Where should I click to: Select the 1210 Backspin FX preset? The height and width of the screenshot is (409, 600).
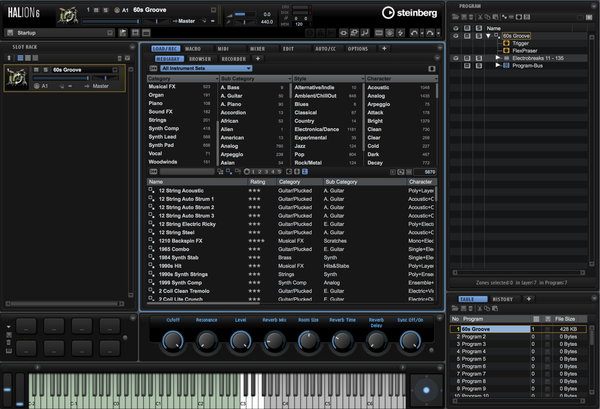(x=291, y=241)
